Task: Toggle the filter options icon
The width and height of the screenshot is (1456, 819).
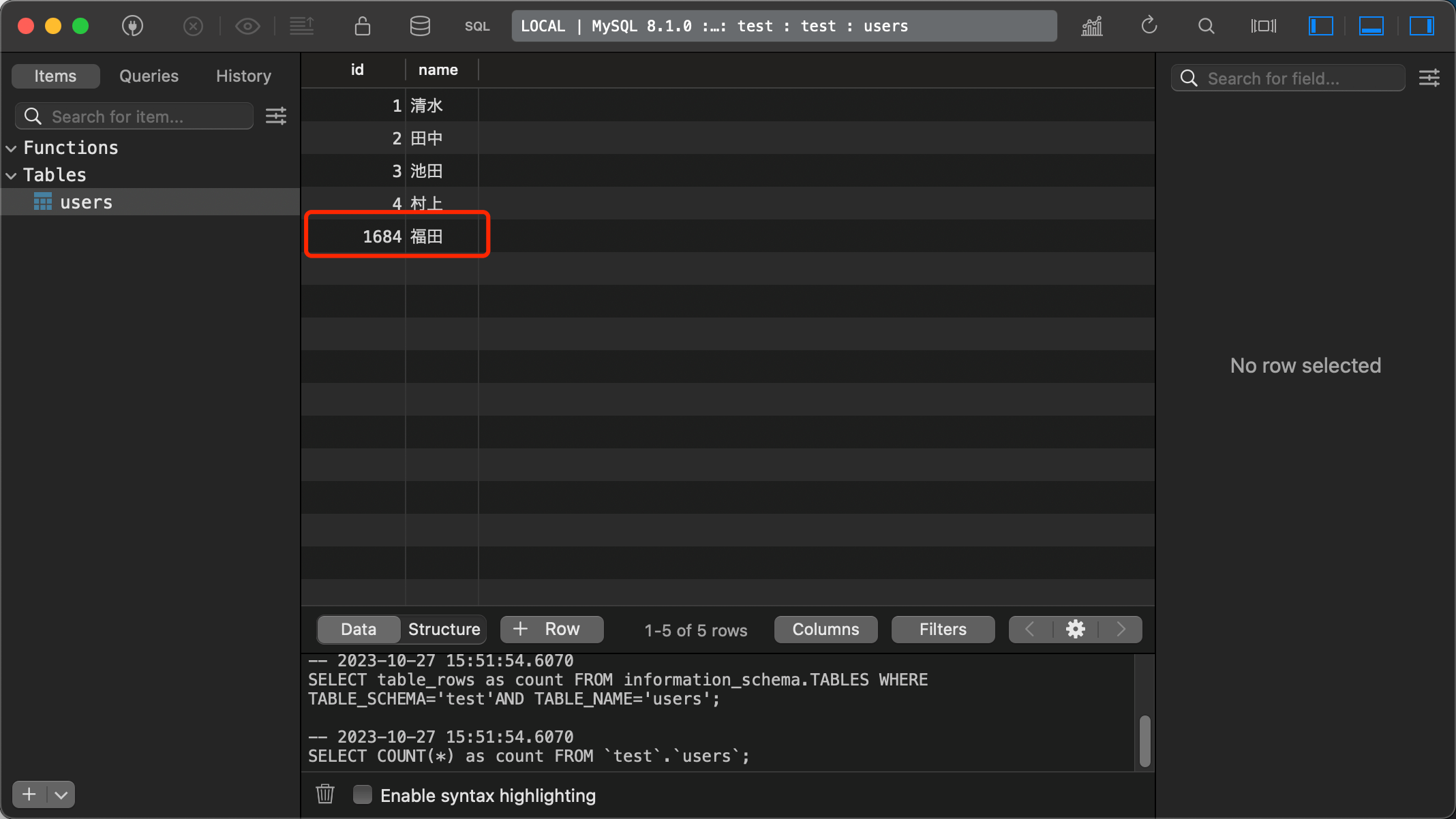Action: 1432,78
